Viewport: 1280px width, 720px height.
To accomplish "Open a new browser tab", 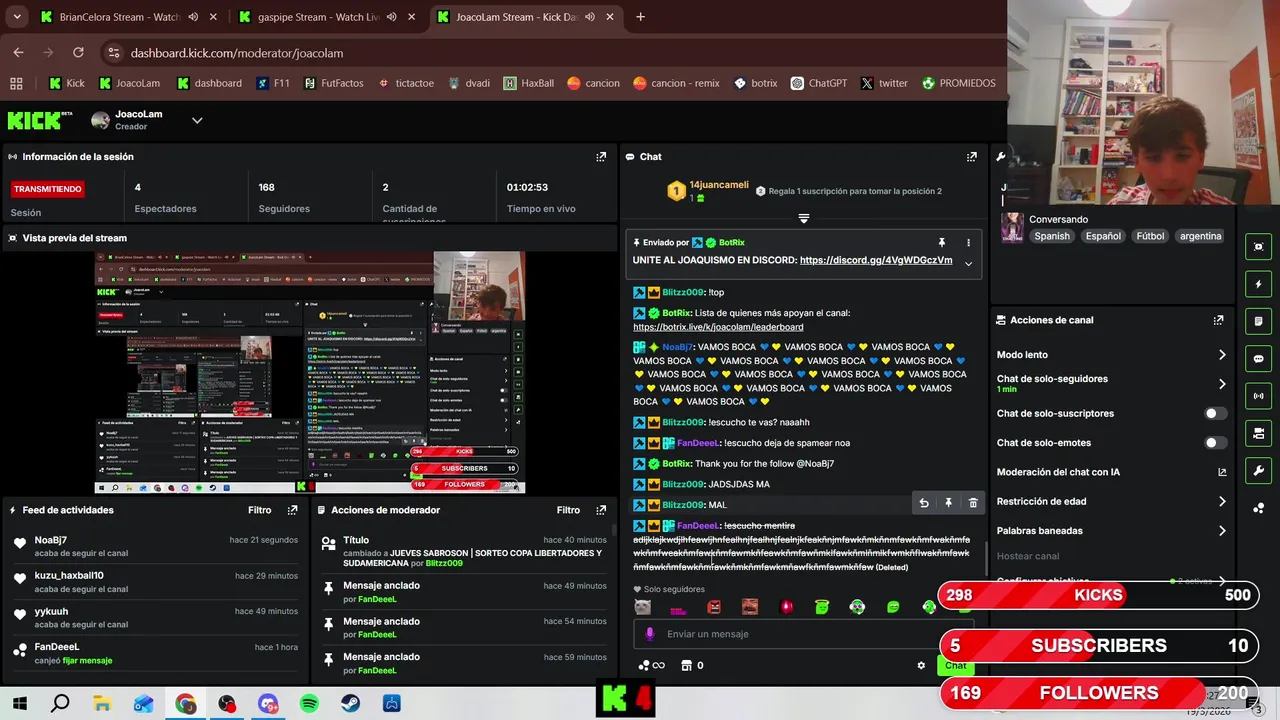I will [640, 17].
